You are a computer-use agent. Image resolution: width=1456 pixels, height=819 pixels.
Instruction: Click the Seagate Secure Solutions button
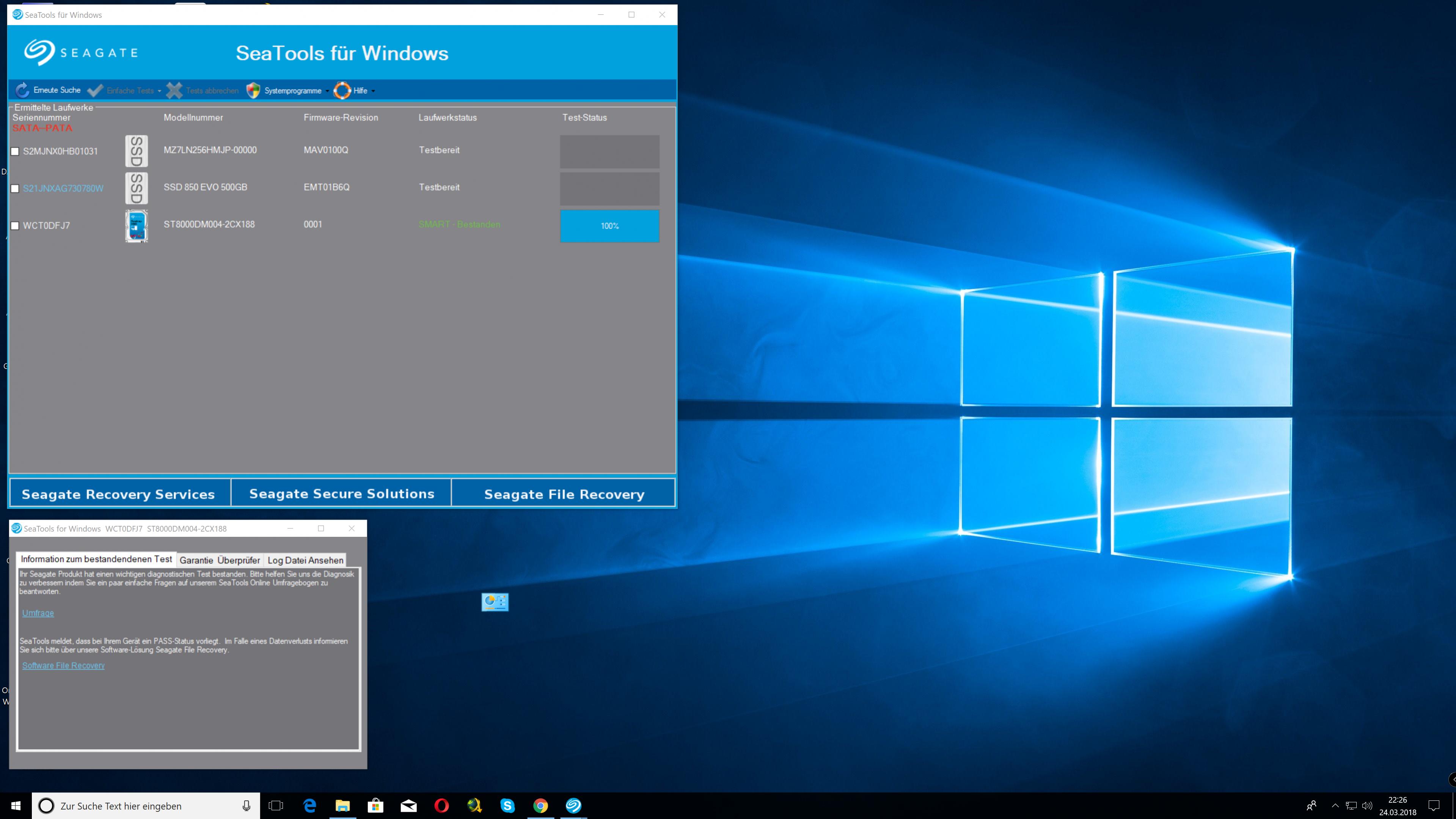(x=341, y=494)
